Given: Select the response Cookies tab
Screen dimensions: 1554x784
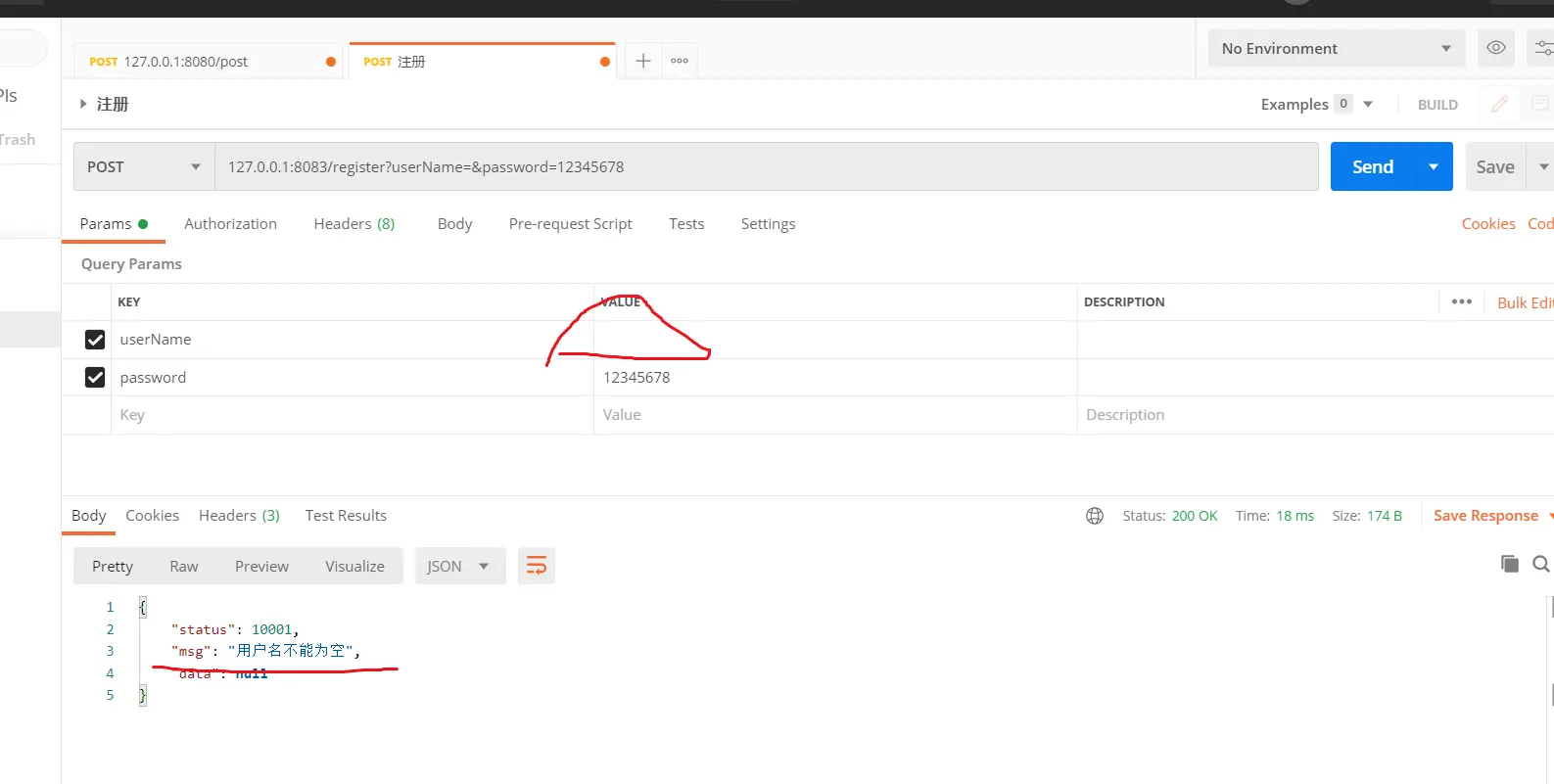Looking at the screenshot, I should pyautogui.click(x=152, y=516).
